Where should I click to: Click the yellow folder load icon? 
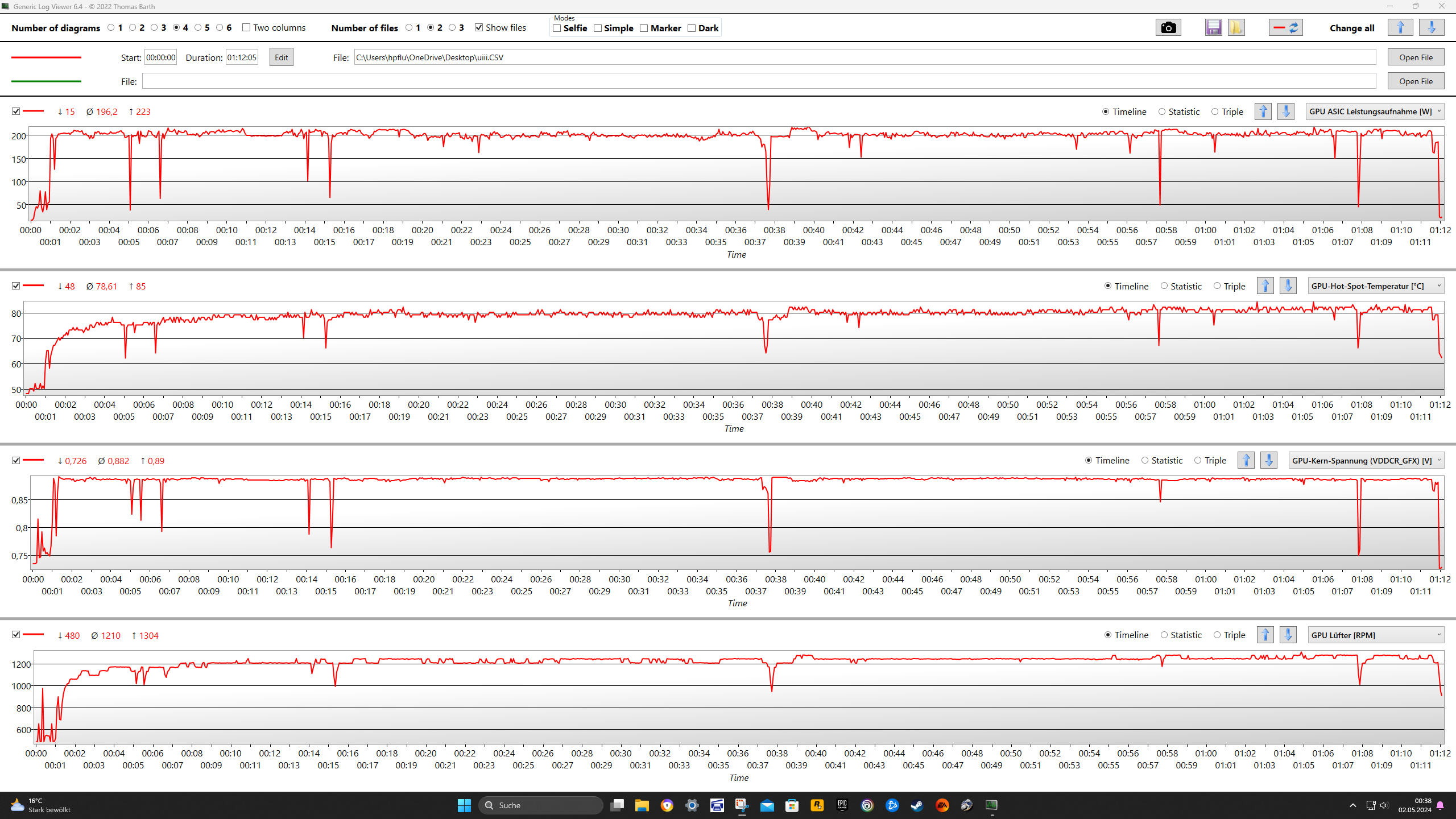[1236, 28]
